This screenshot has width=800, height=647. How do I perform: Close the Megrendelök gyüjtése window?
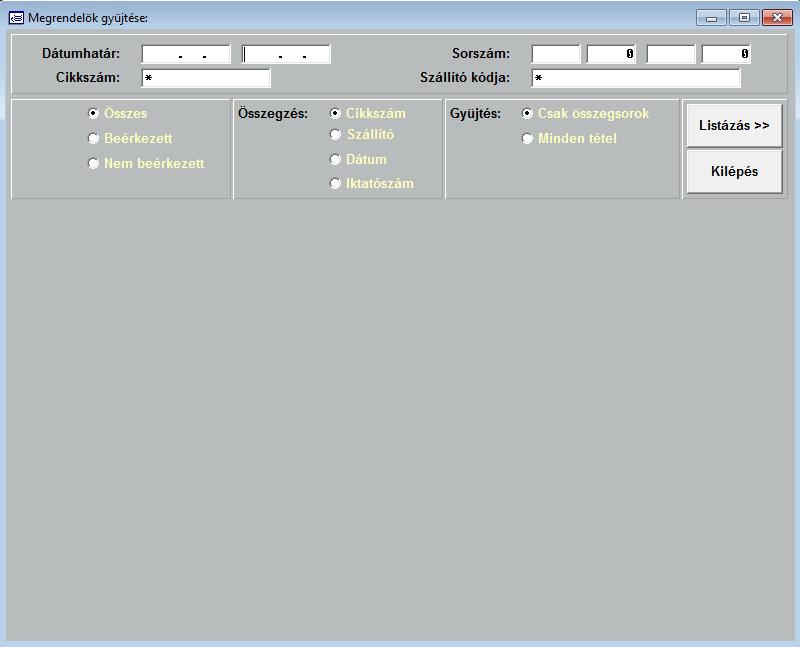[777, 18]
